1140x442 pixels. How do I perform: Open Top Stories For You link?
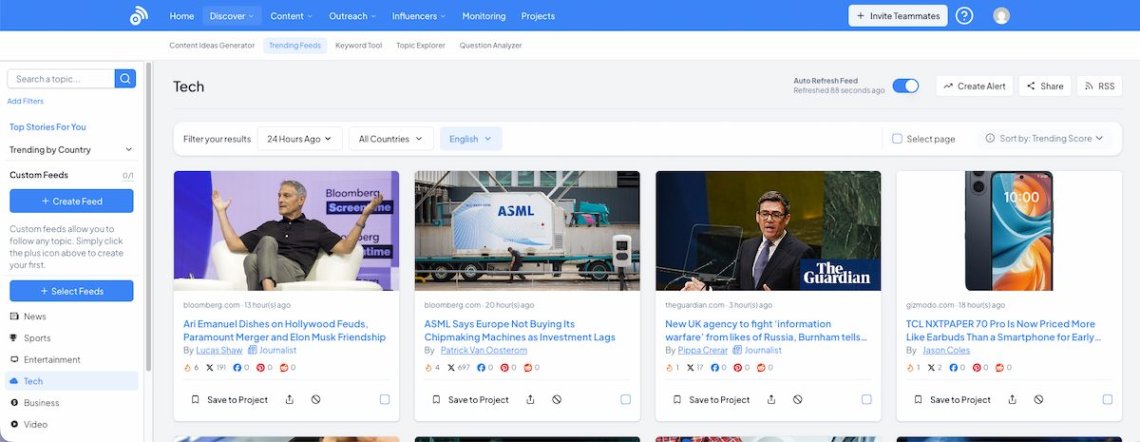47,126
